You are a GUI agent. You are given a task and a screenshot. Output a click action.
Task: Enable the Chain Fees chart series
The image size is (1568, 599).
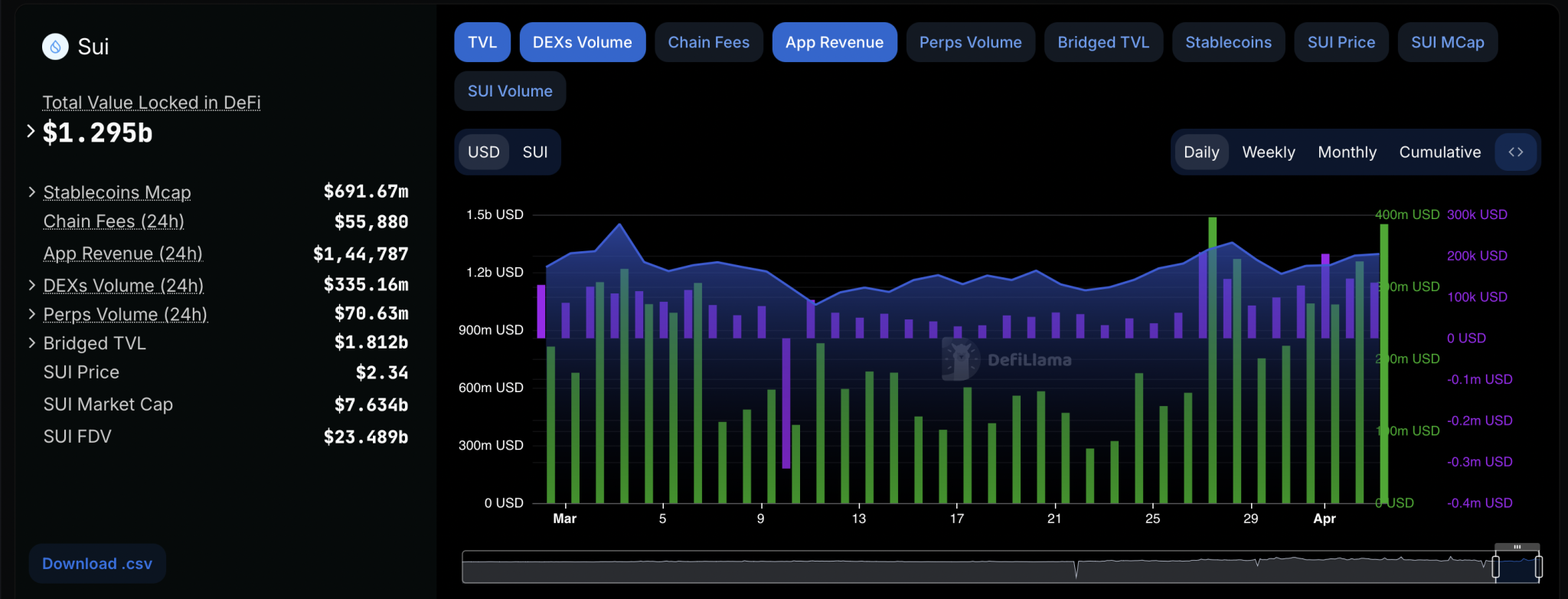point(708,43)
